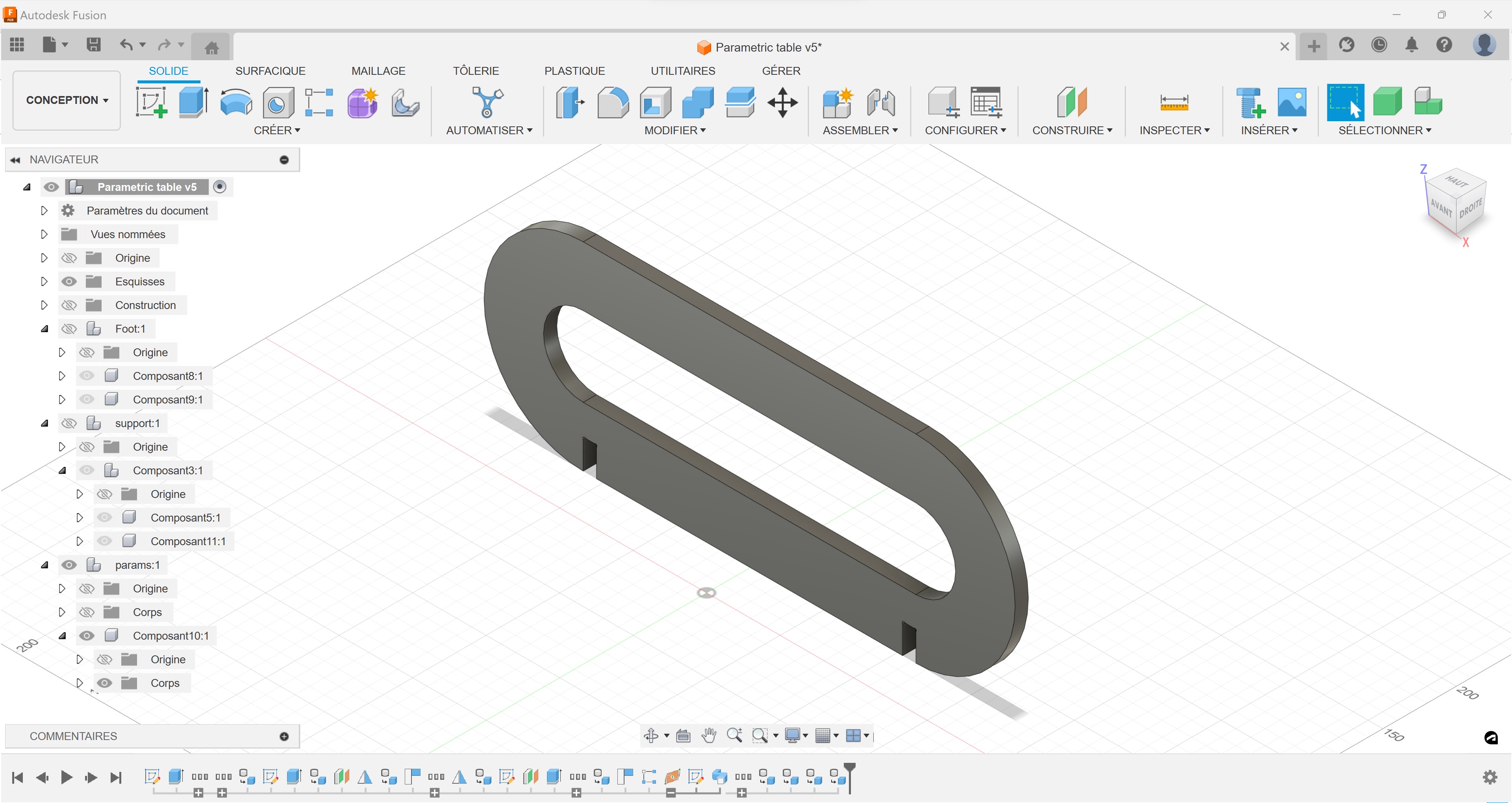Toggle visibility of Composant8:1

(x=87, y=376)
